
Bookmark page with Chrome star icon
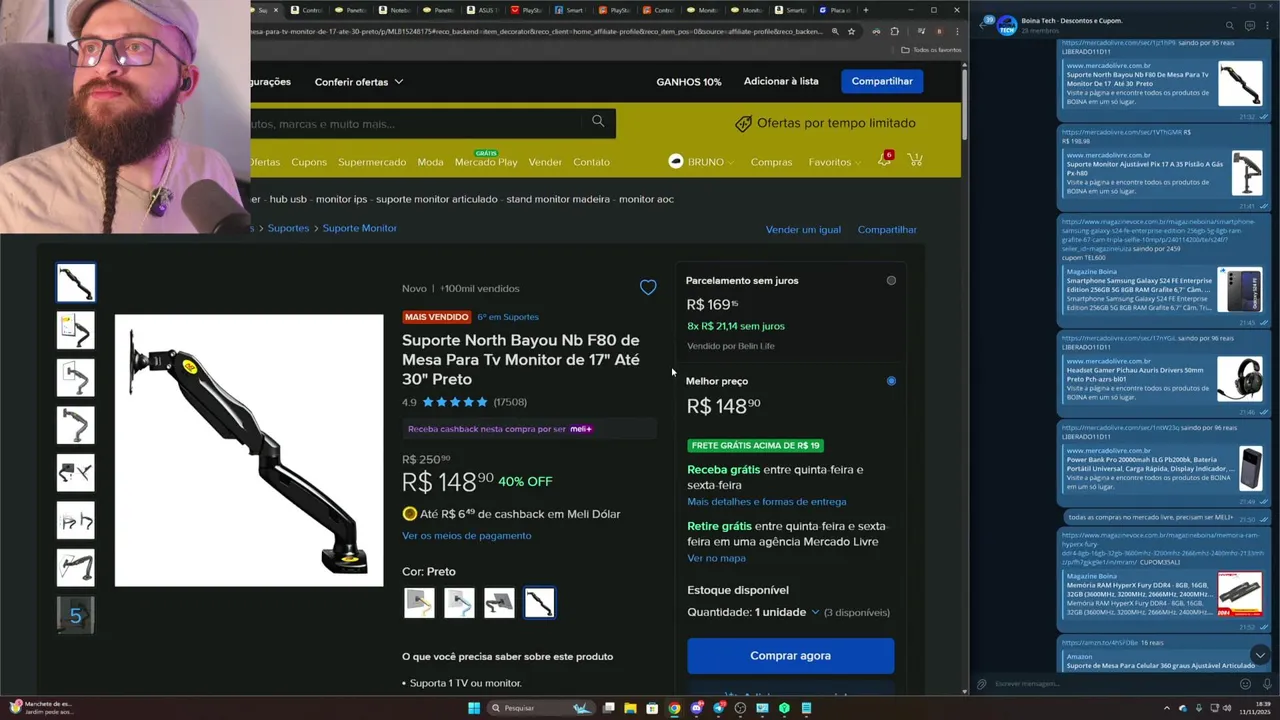[x=851, y=31]
